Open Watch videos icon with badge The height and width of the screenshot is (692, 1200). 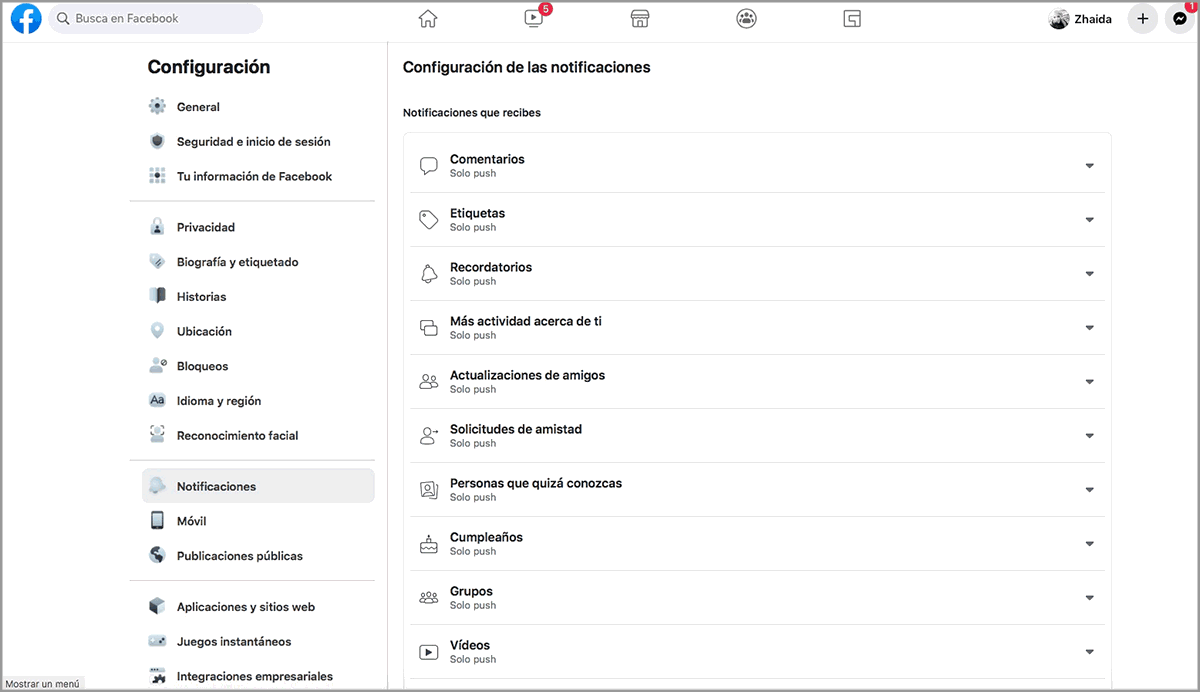pos(533,19)
